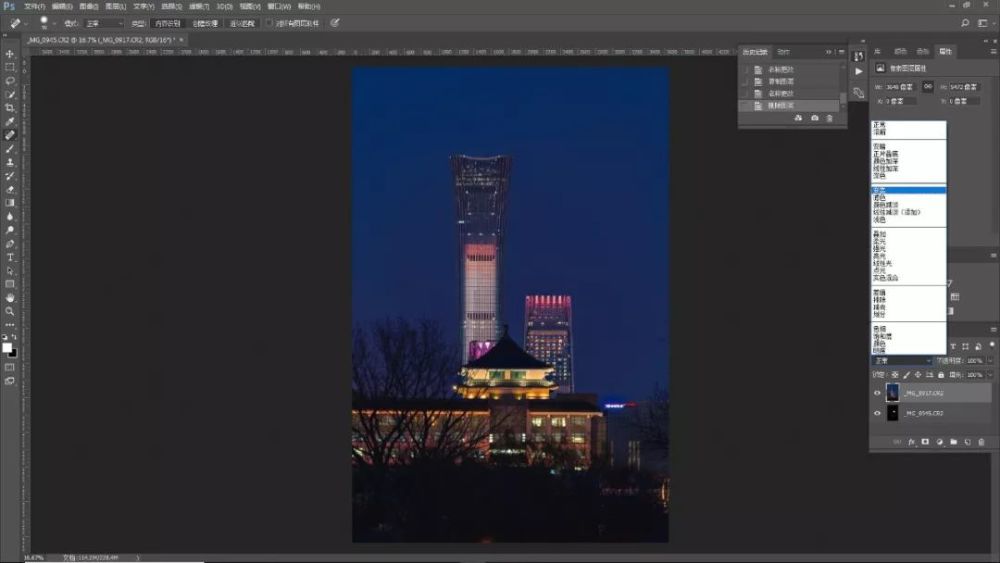This screenshot has height=563, width=1000.
Task: Open the 图像(I) menu
Action: [89, 6]
